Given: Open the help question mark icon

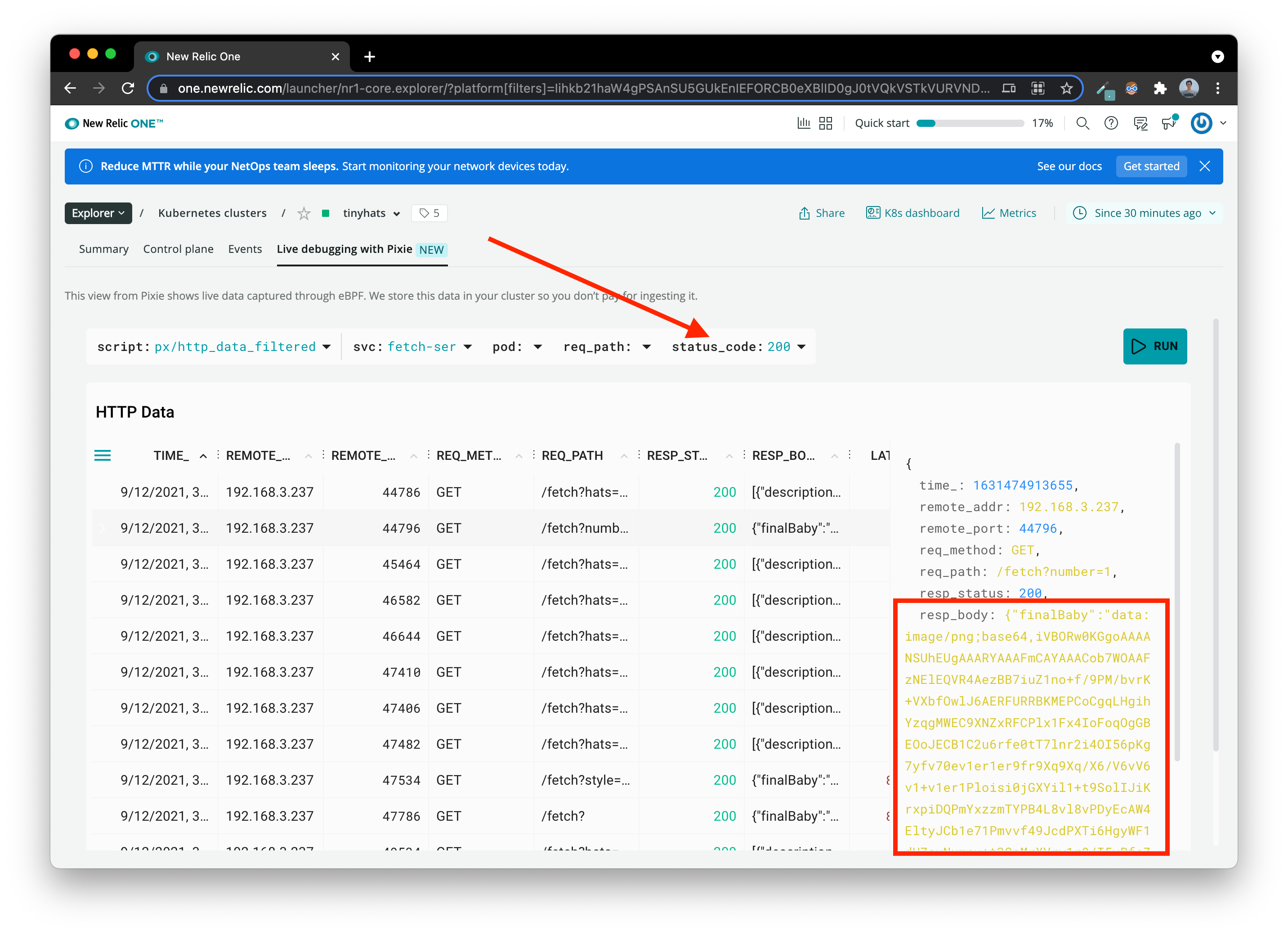Looking at the screenshot, I should (x=1111, y=123).
